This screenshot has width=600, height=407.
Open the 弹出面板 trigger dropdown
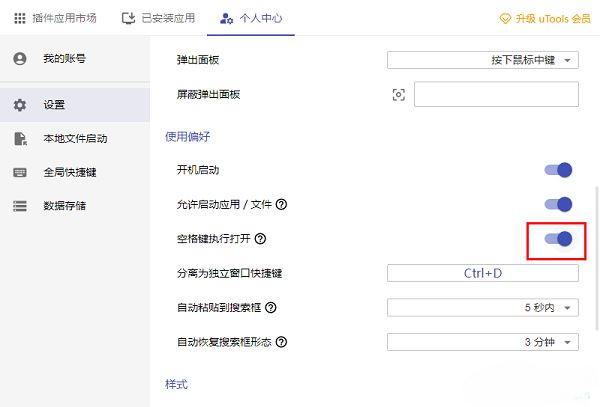click(x=483, y=60)
